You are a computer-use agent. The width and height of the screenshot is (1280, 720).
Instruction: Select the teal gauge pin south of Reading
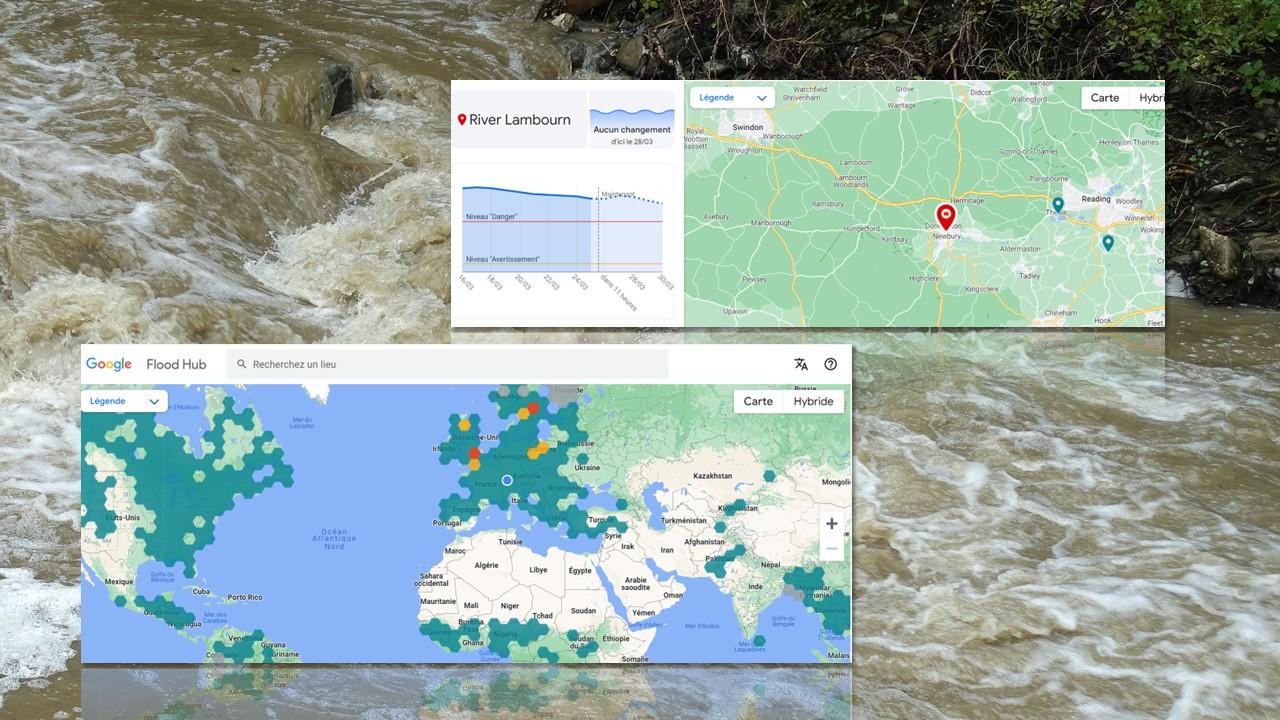(1108, 243)
